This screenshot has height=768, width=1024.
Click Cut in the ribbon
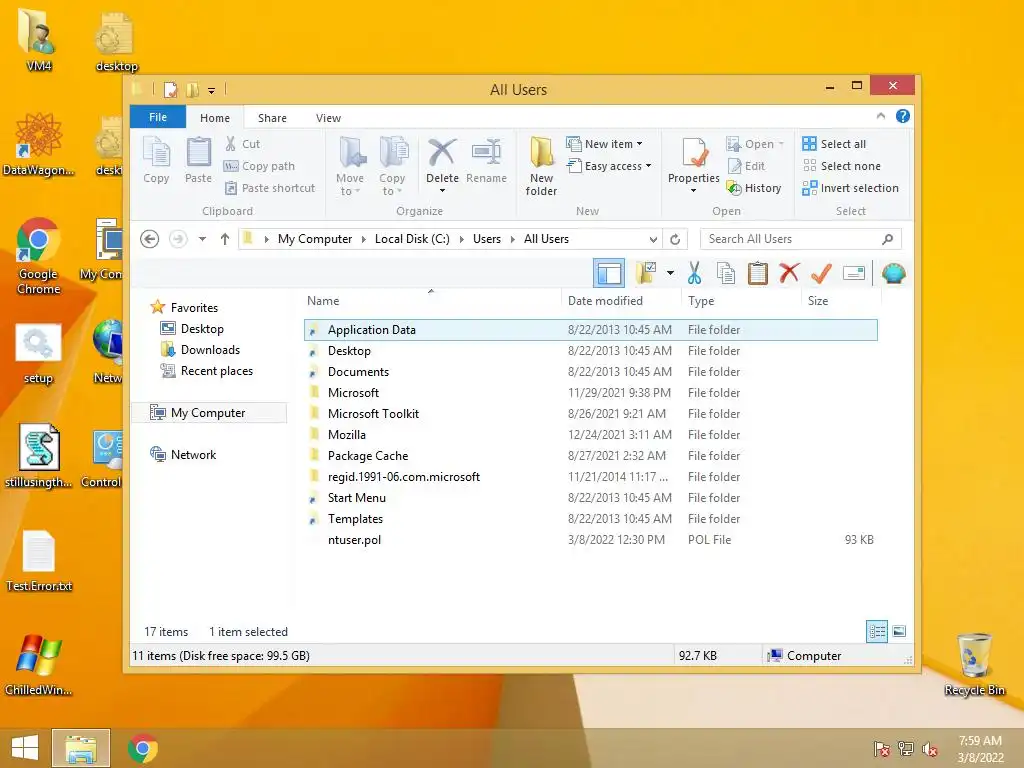(242, 144)
